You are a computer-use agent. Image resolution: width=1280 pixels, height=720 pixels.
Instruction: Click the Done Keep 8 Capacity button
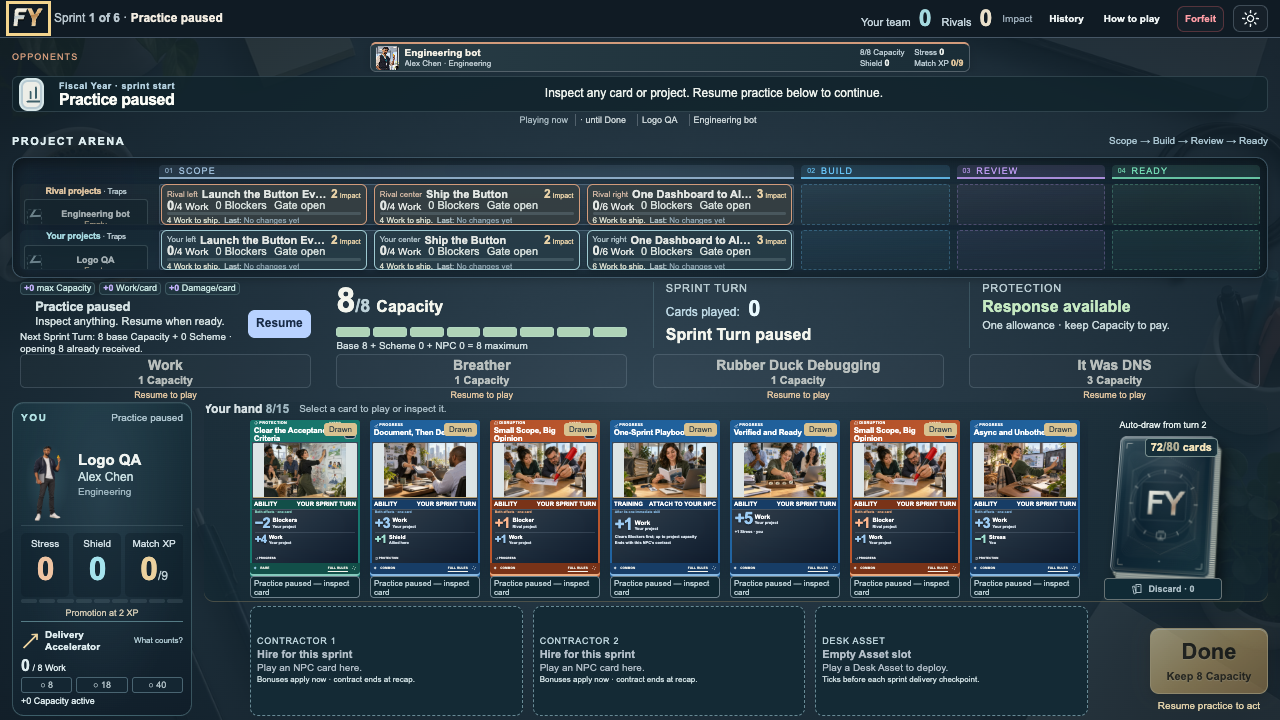(1208, 662)
